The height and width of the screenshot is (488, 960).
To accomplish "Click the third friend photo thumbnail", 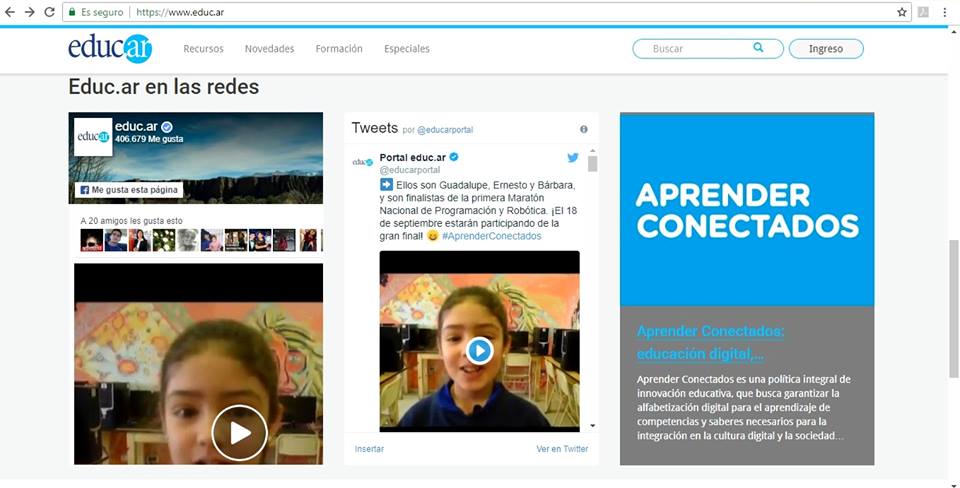I will [140, 240].
